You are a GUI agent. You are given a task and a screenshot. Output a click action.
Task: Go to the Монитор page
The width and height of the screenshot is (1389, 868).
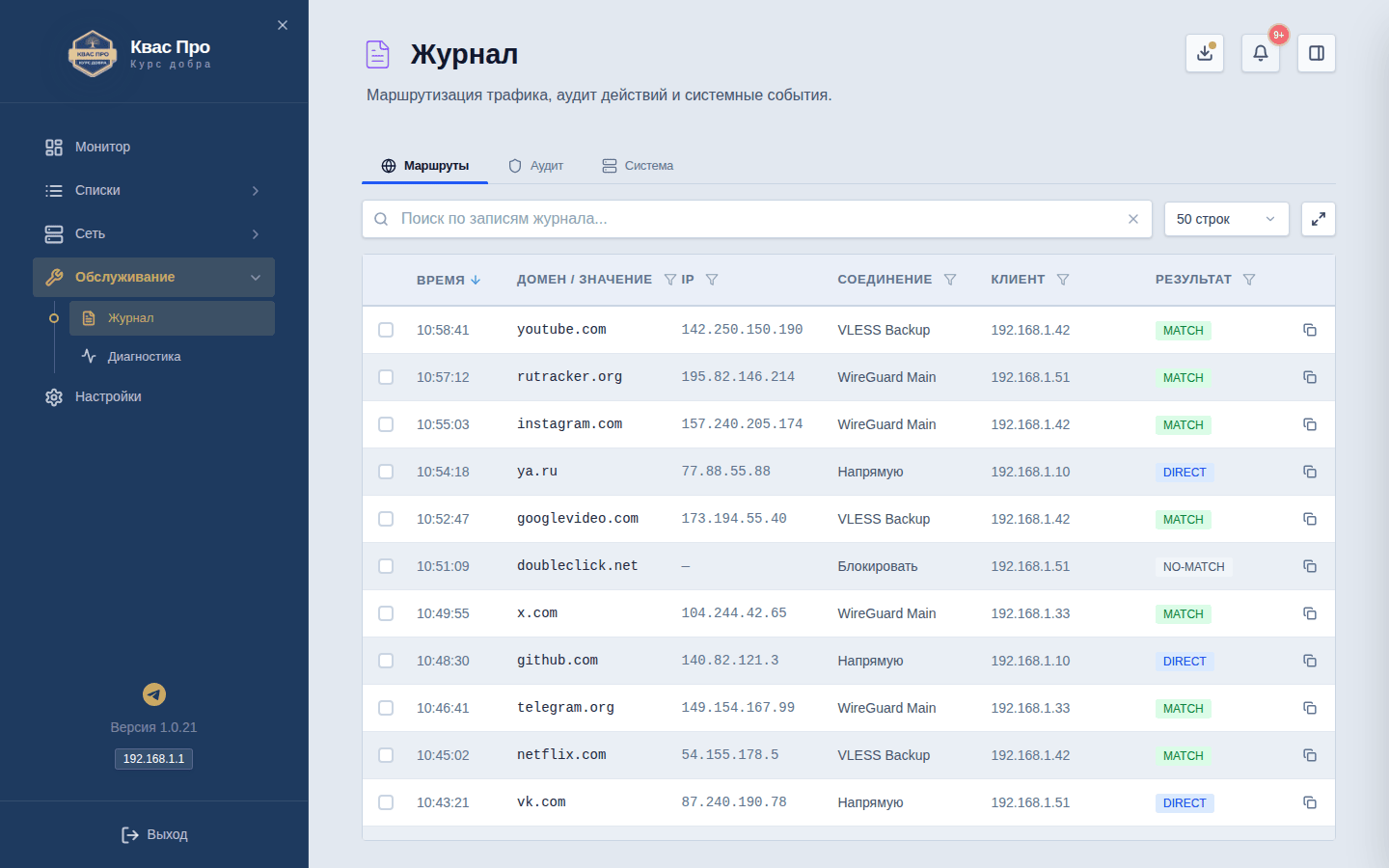pyautogui.click(x=154, y=147)
